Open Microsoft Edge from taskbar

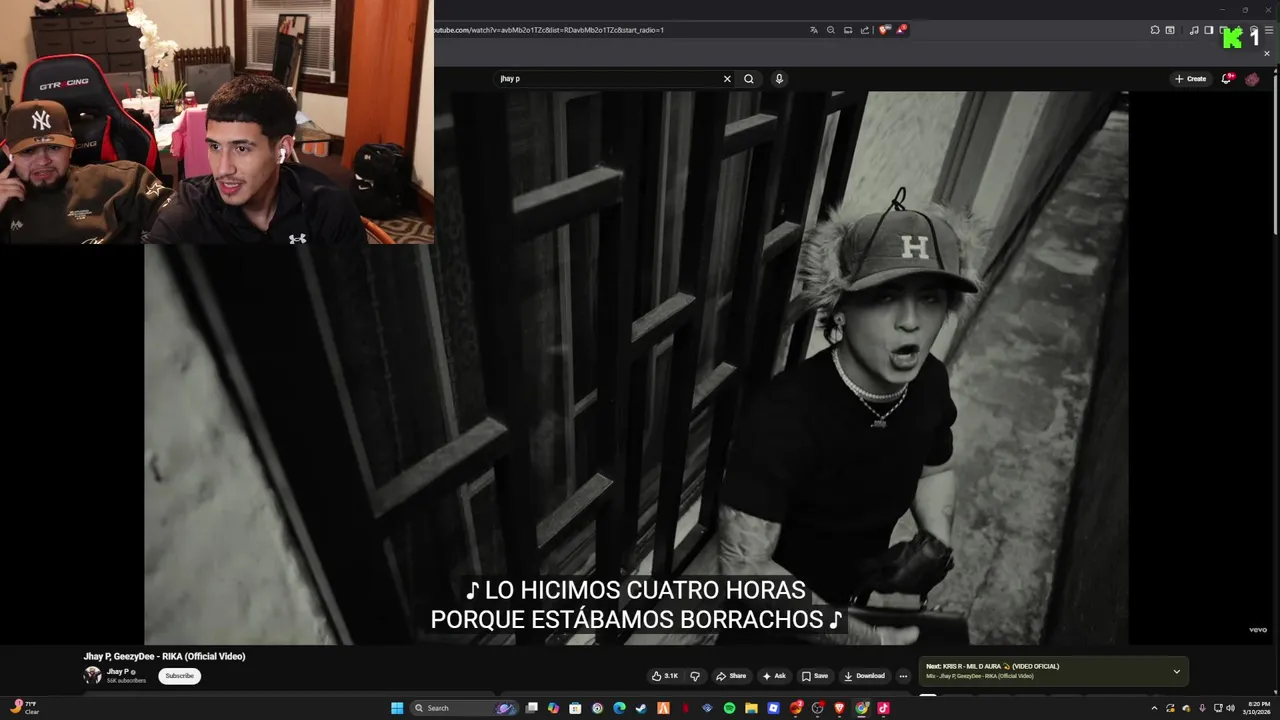click(x=620, y=708)
